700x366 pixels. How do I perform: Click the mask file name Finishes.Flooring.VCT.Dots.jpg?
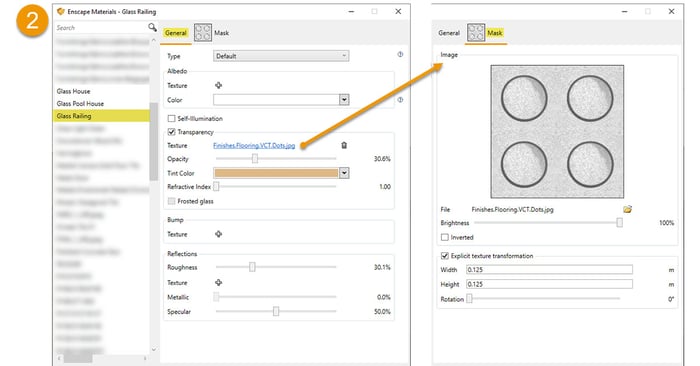point(512,209)
